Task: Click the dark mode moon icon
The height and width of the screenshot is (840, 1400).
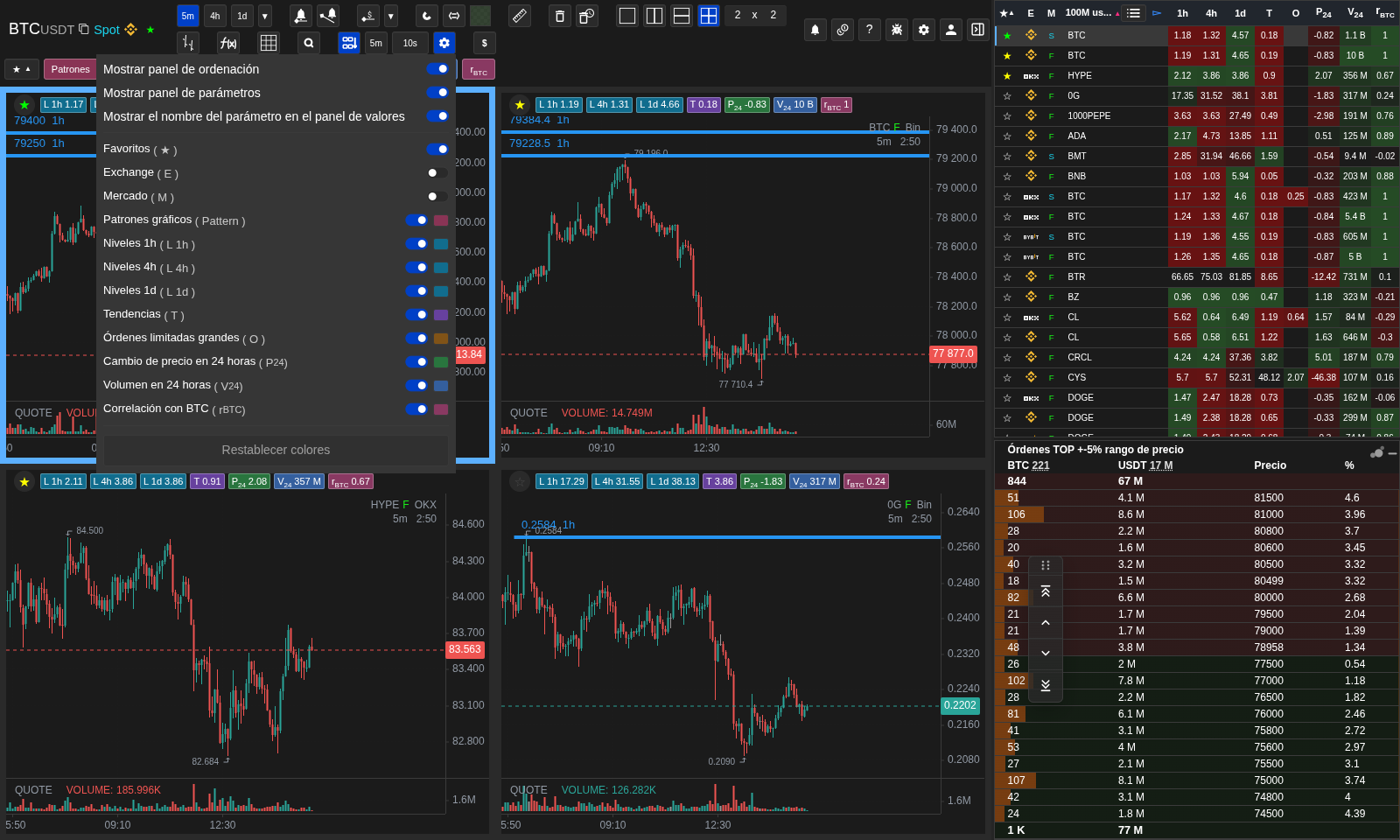Action: 426,16
